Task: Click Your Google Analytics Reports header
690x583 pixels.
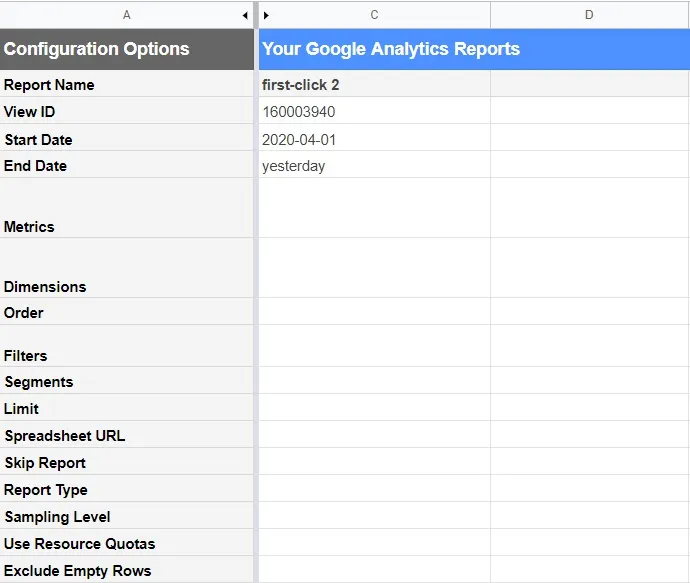Action: [x=474, y=49]
